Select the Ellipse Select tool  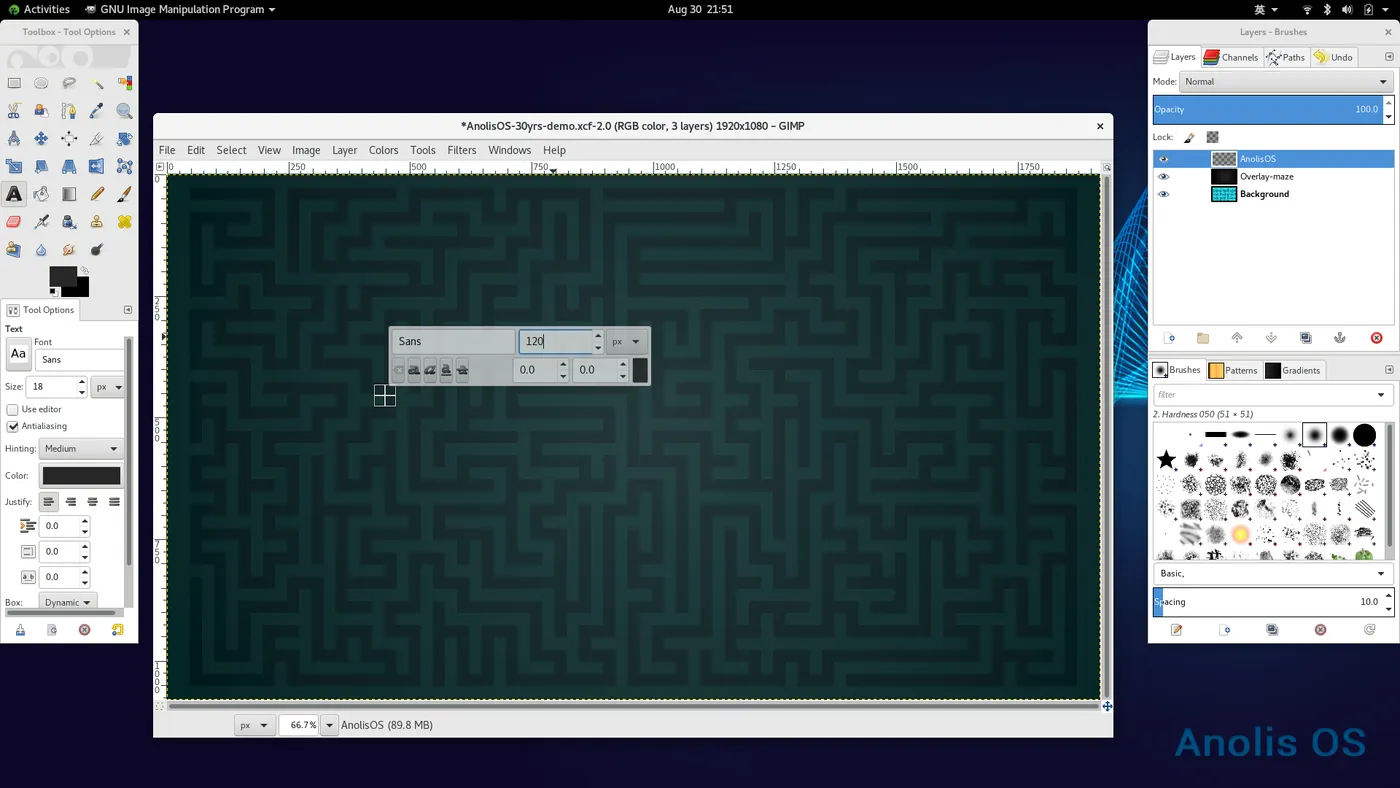click(41, 83)
